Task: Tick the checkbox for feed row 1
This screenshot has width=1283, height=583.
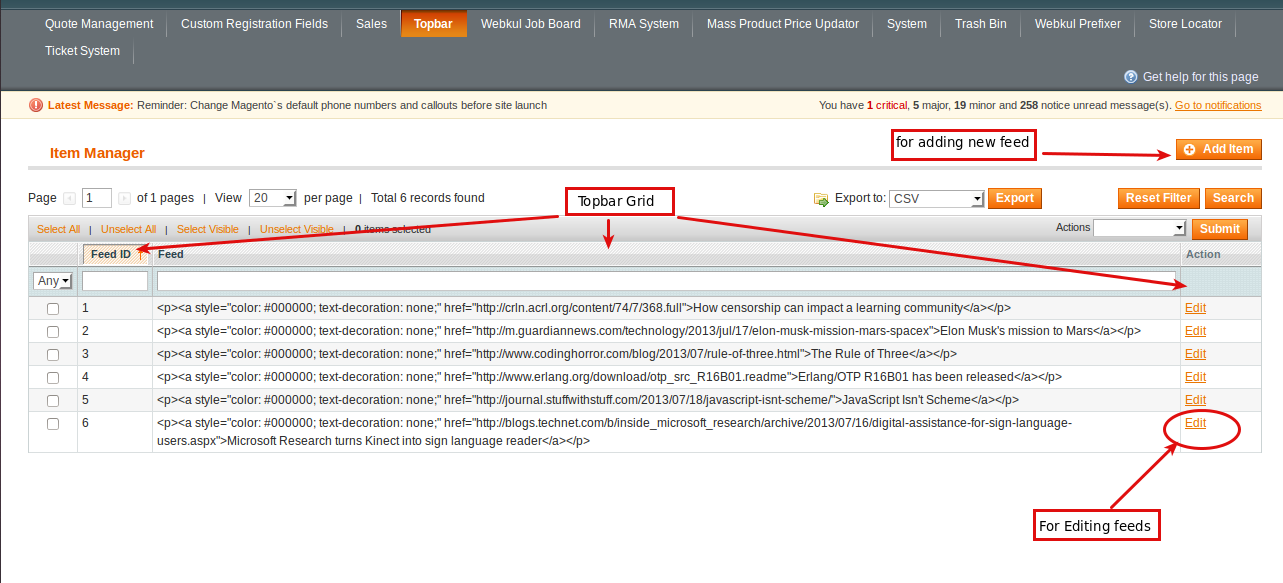Action: tap(53, 309)
